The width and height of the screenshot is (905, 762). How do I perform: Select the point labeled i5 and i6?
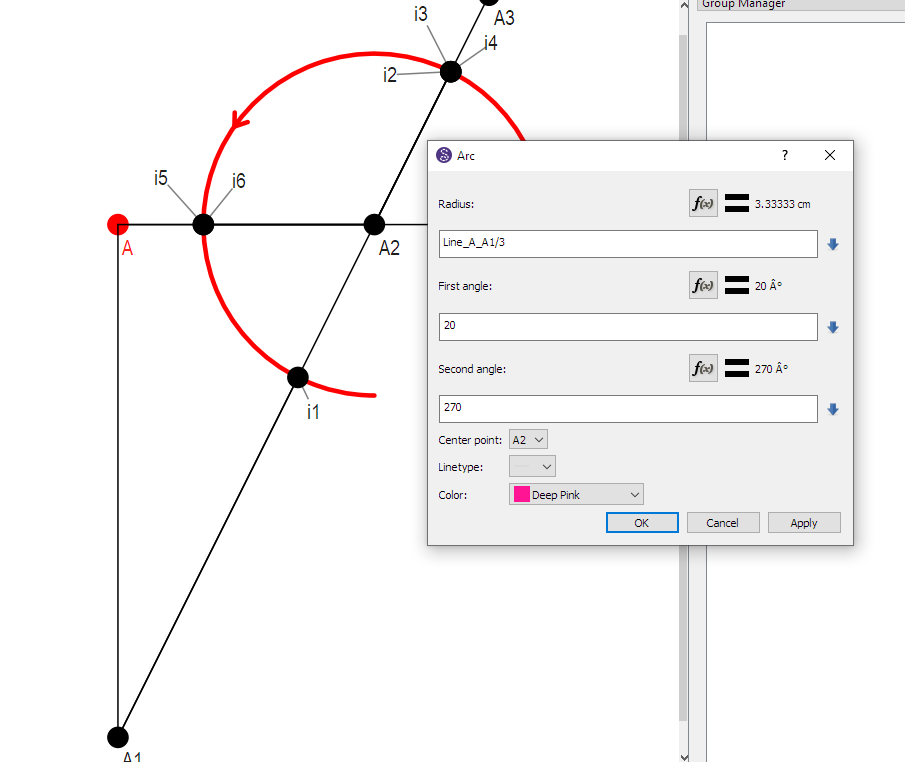click(x=203, y=225)
